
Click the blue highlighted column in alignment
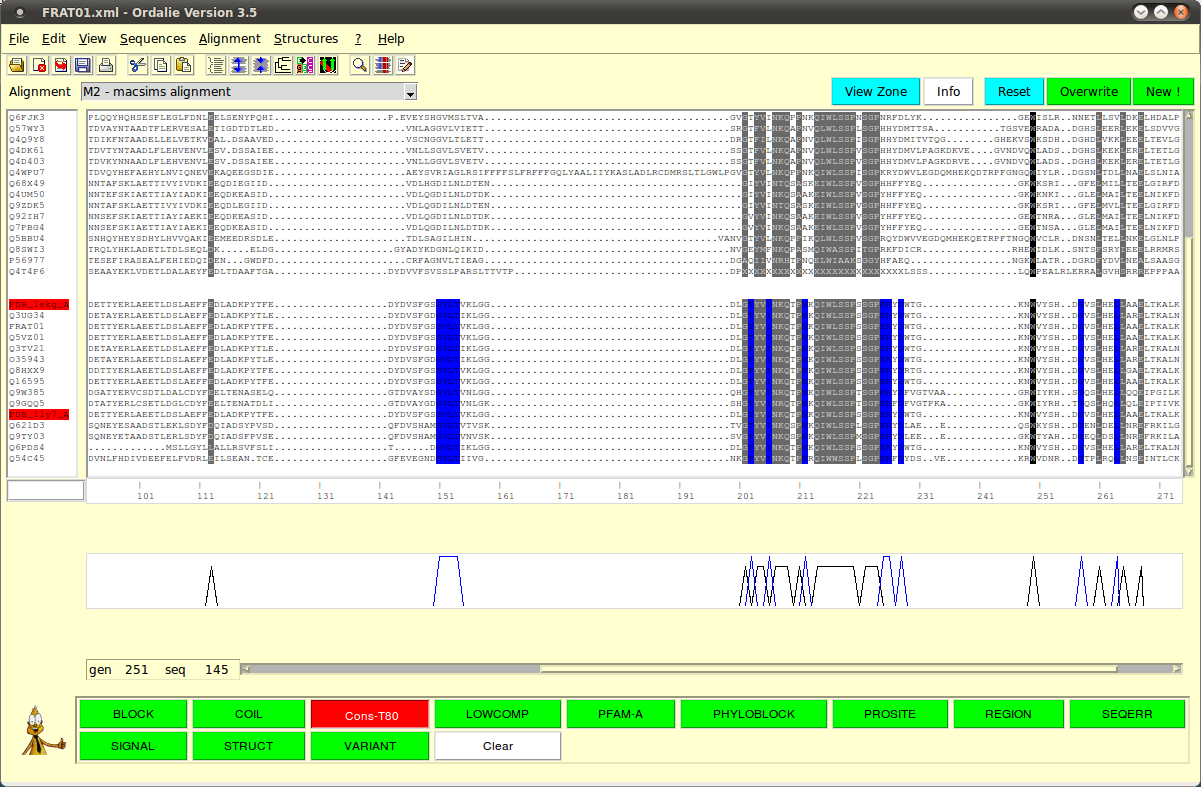pyautogui.click(x=448, y=380)
